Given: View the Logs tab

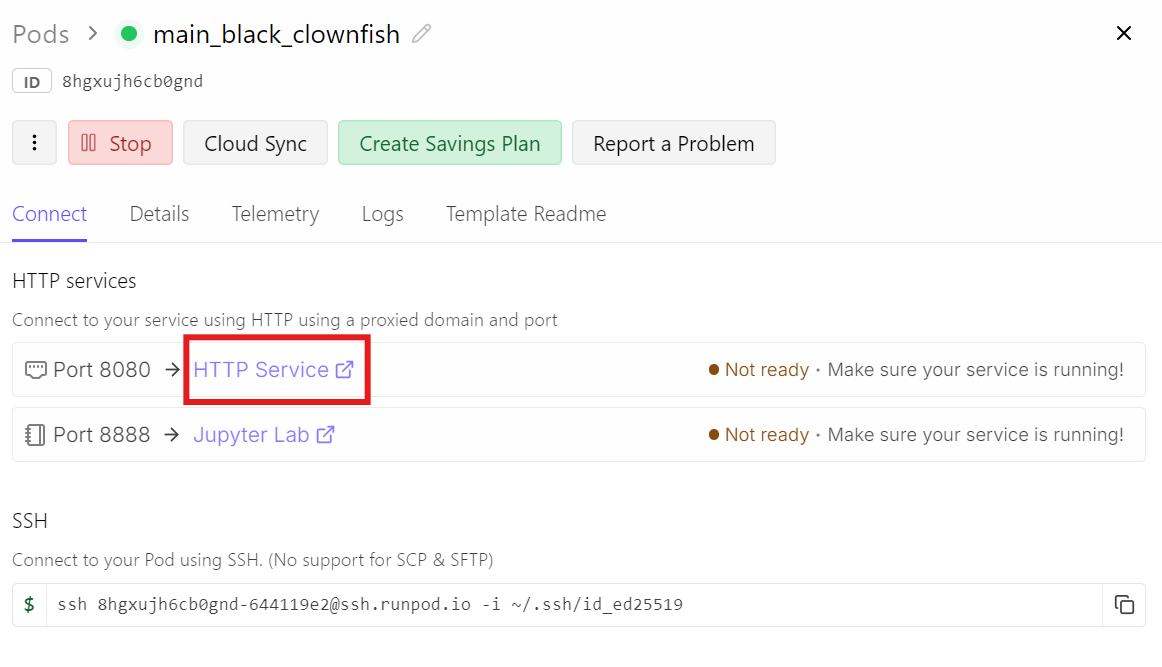Looking at the screenshot, I should pos(383,214).
